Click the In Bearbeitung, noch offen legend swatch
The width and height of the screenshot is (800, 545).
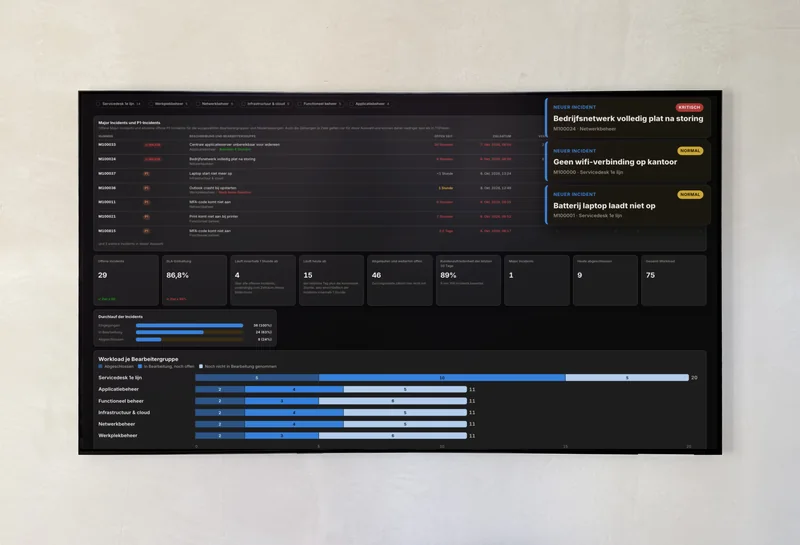[140, 366]
